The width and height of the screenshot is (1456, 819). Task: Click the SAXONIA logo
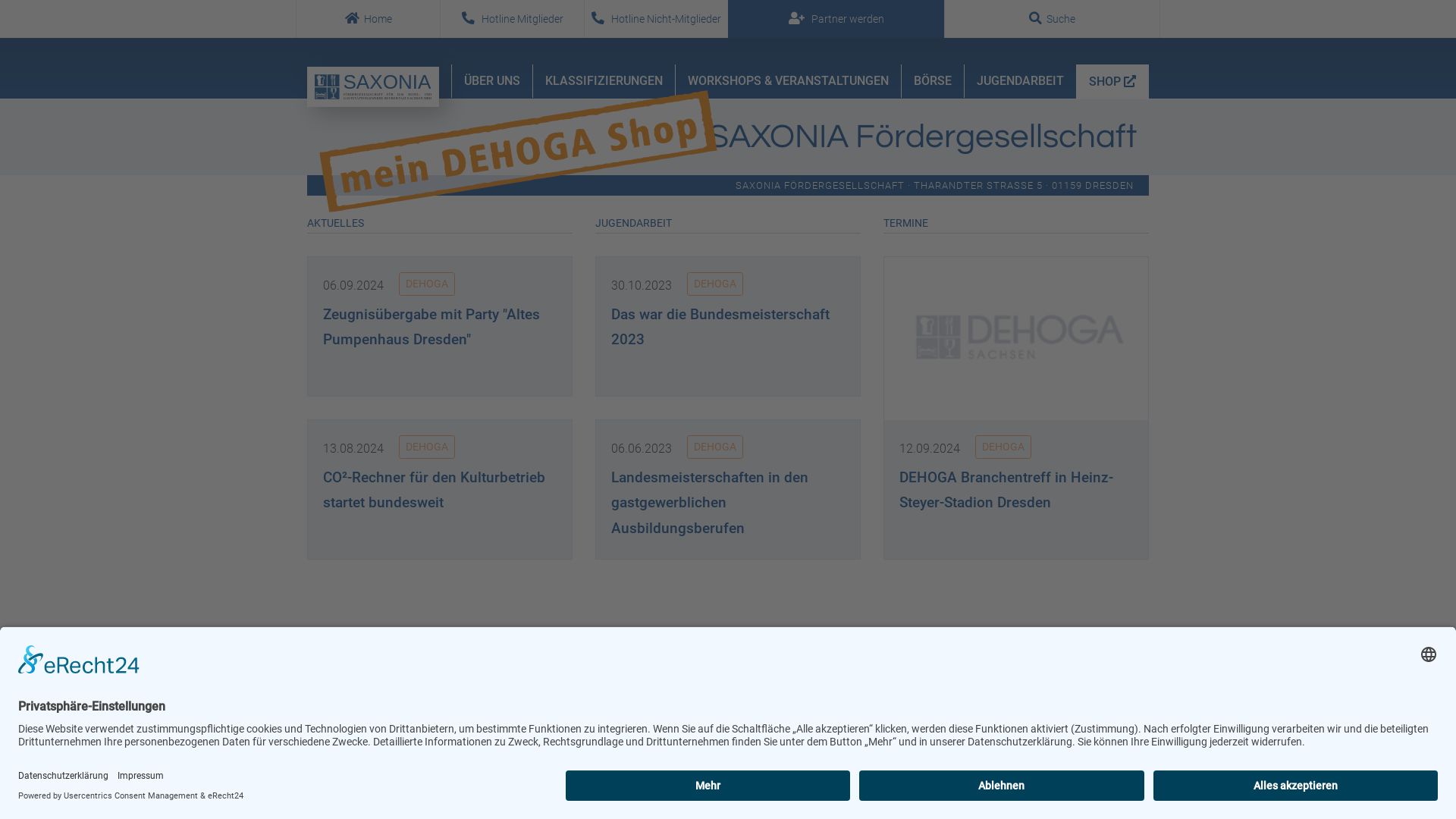[x=373, y=86]
